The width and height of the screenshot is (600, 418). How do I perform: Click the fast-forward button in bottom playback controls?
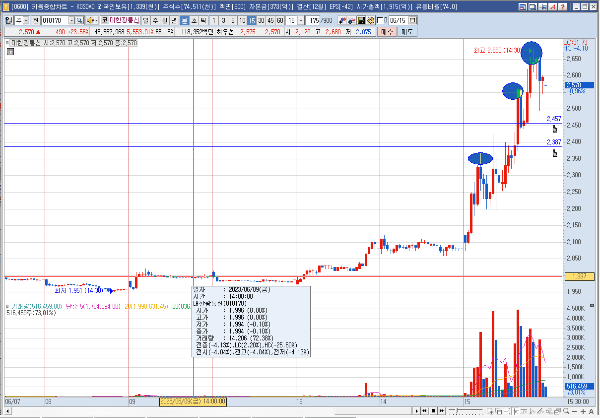tap(442, 411)
